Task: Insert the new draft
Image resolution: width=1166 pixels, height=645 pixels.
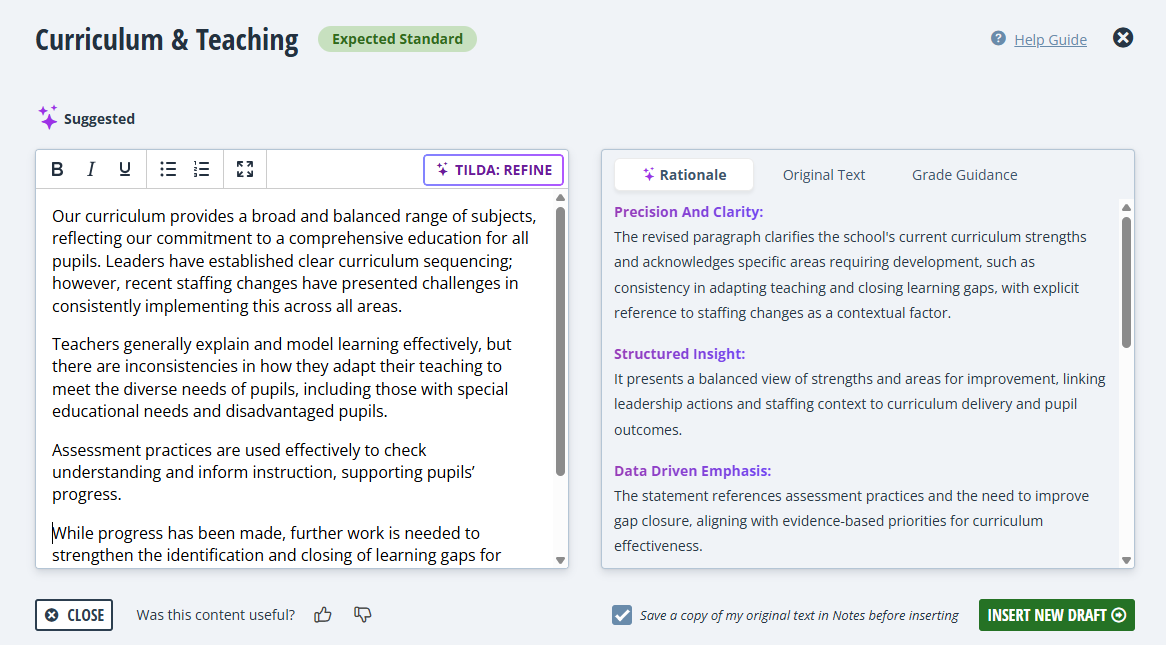Action: (x=1056, y=615)
